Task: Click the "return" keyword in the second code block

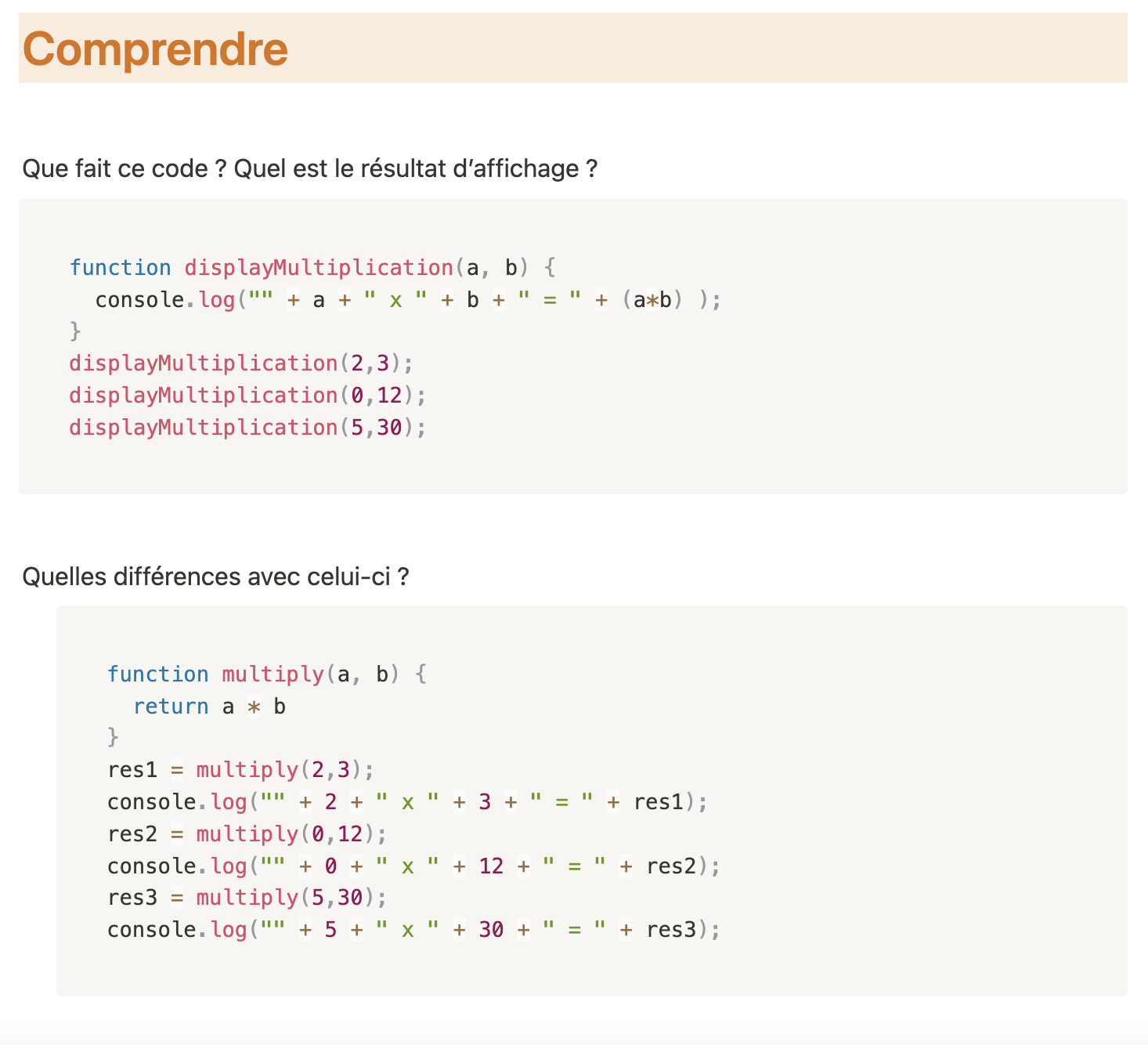Action: [171, 707]
